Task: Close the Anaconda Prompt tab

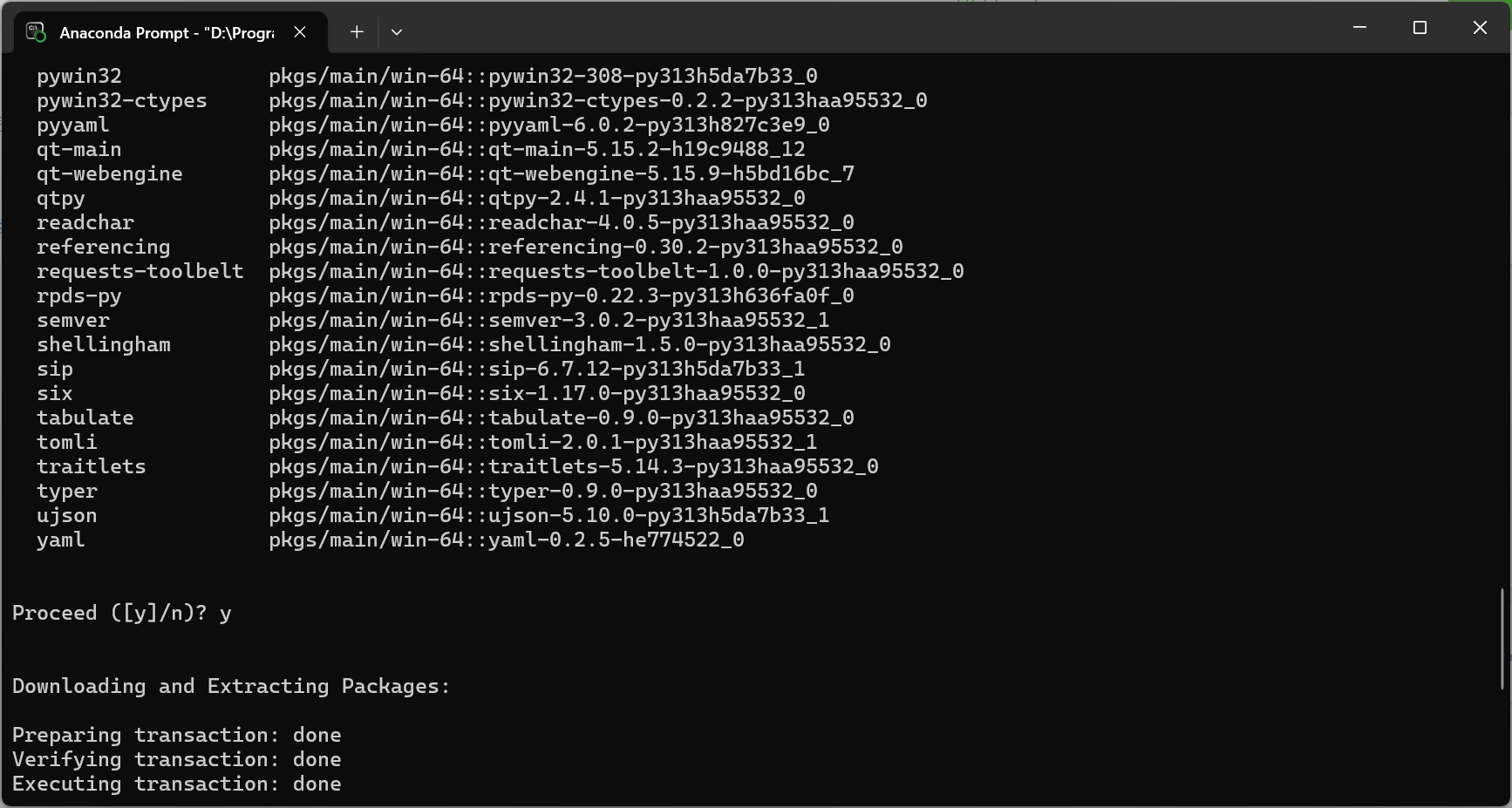Action: point(300,32)
